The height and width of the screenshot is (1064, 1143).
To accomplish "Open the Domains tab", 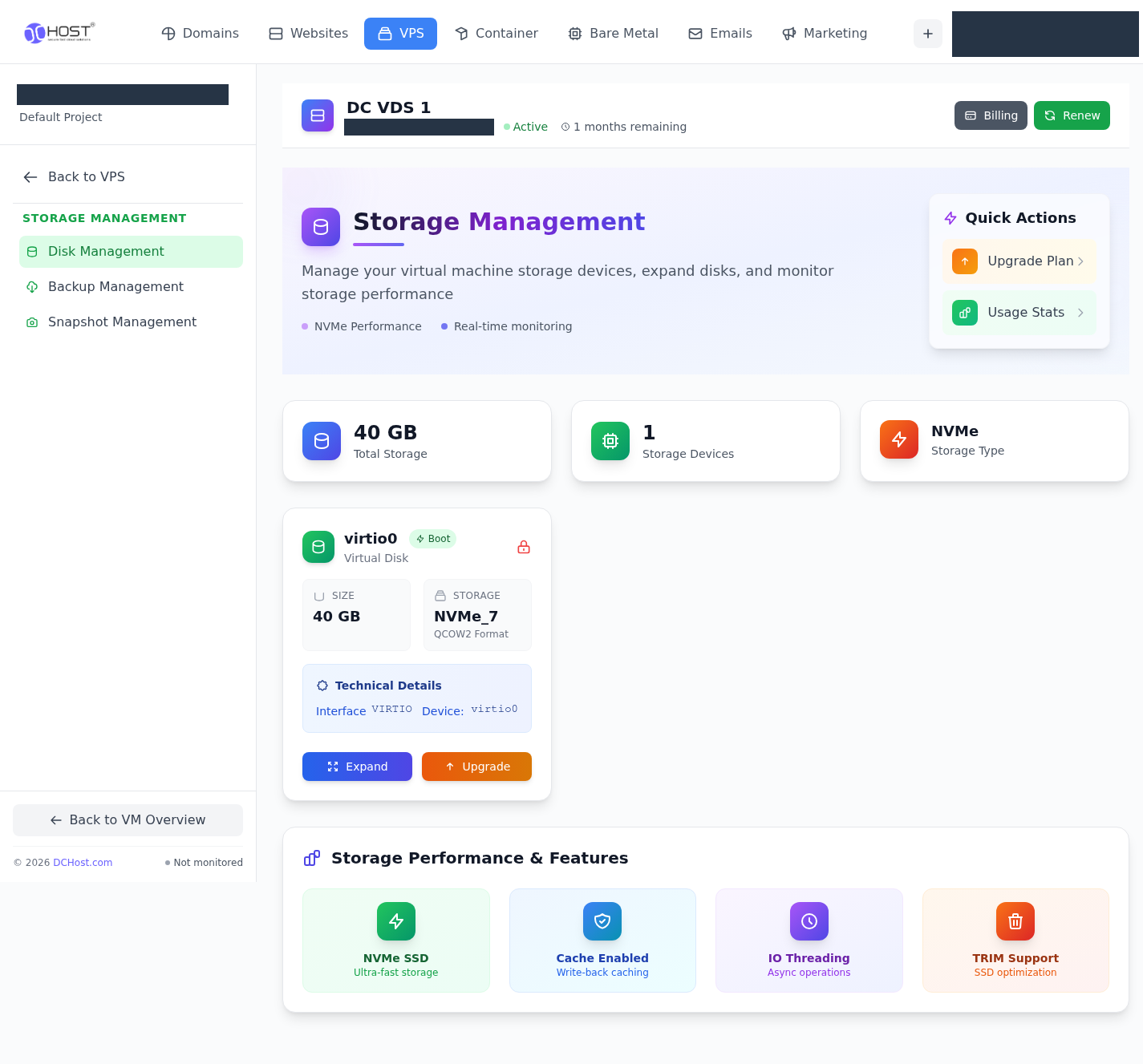I will pos(200,34).
